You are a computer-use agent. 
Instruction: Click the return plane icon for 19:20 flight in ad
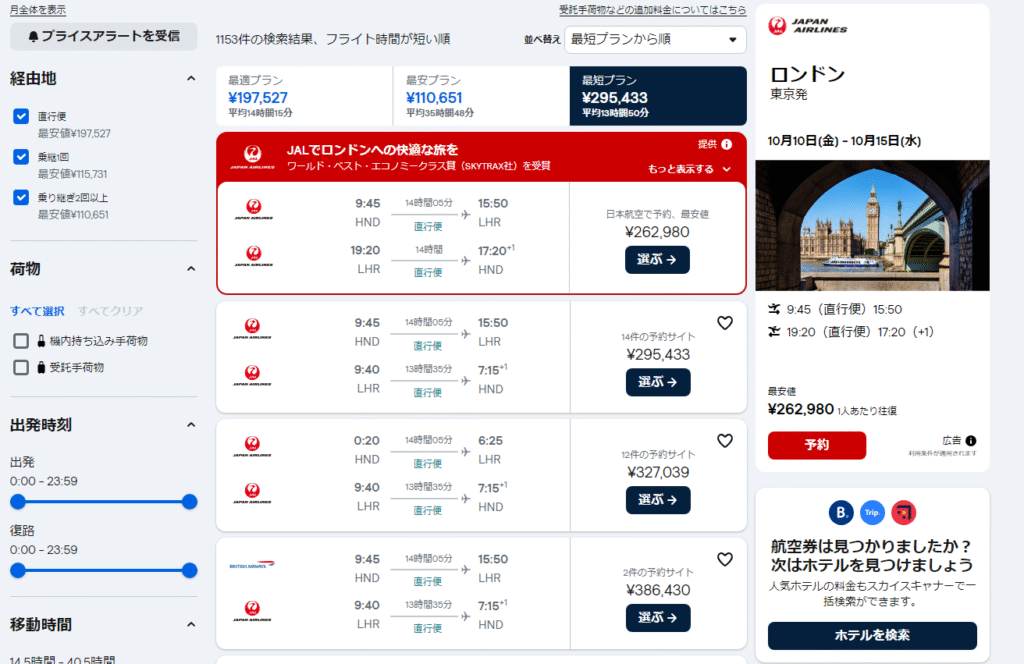click(774, 332)
